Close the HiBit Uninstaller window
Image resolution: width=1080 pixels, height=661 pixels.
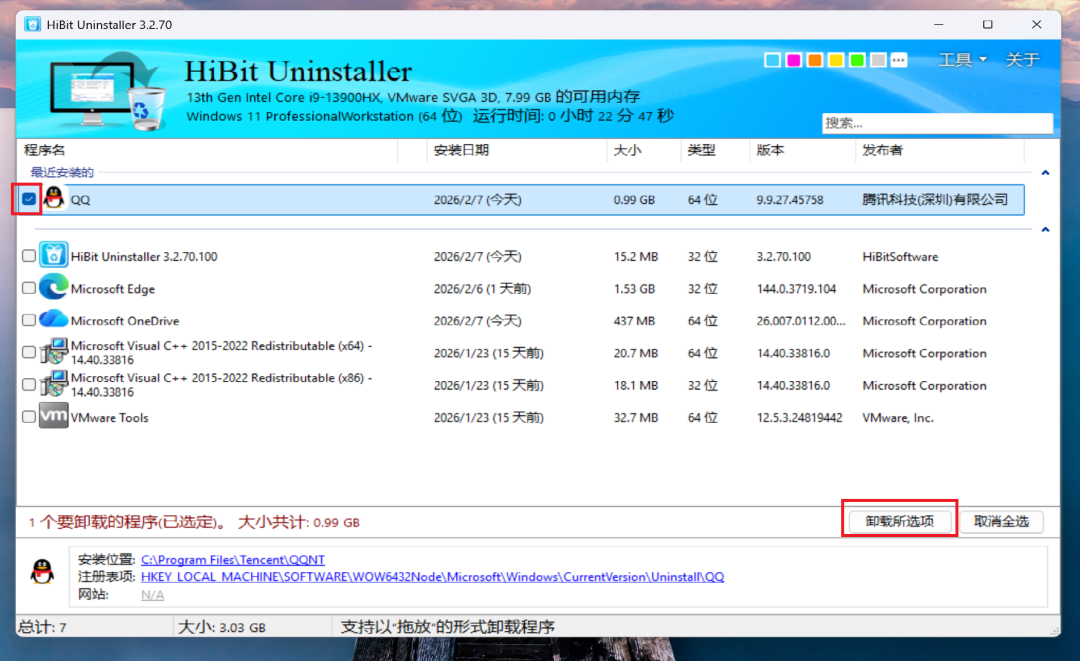(x=1037, y=24)
